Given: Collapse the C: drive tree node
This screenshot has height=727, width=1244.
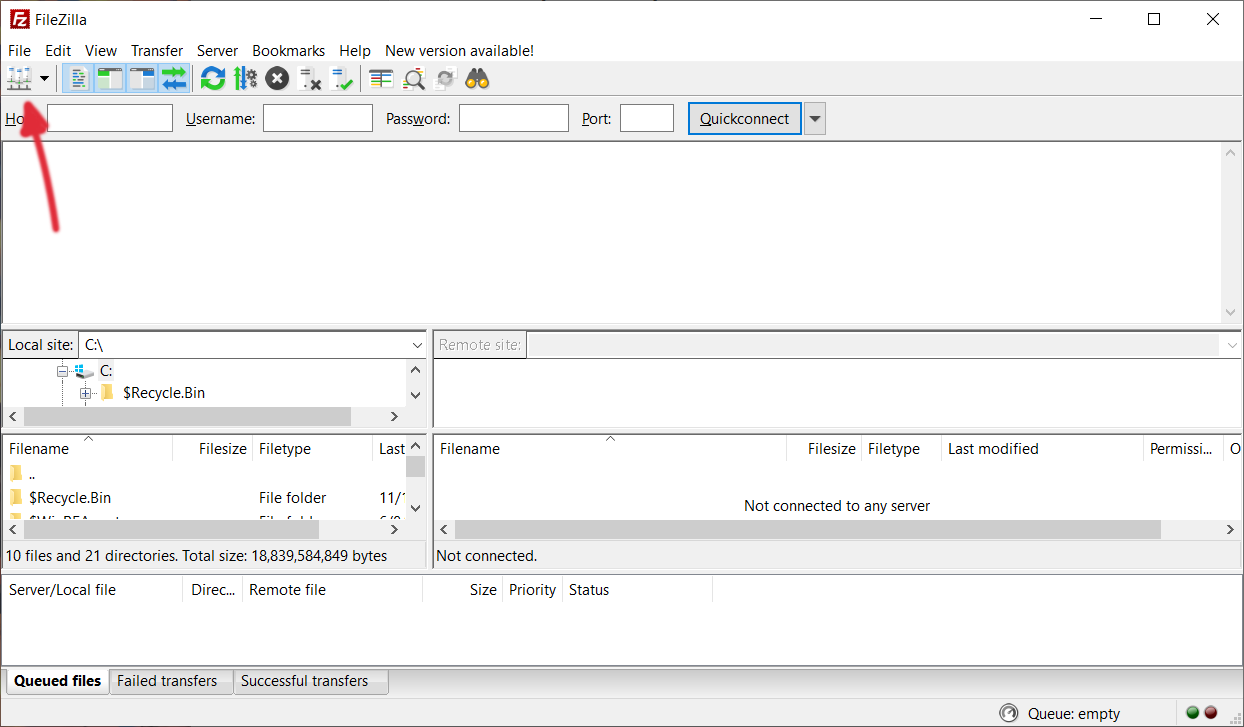Looking at the screenshot, I should 63,371.
